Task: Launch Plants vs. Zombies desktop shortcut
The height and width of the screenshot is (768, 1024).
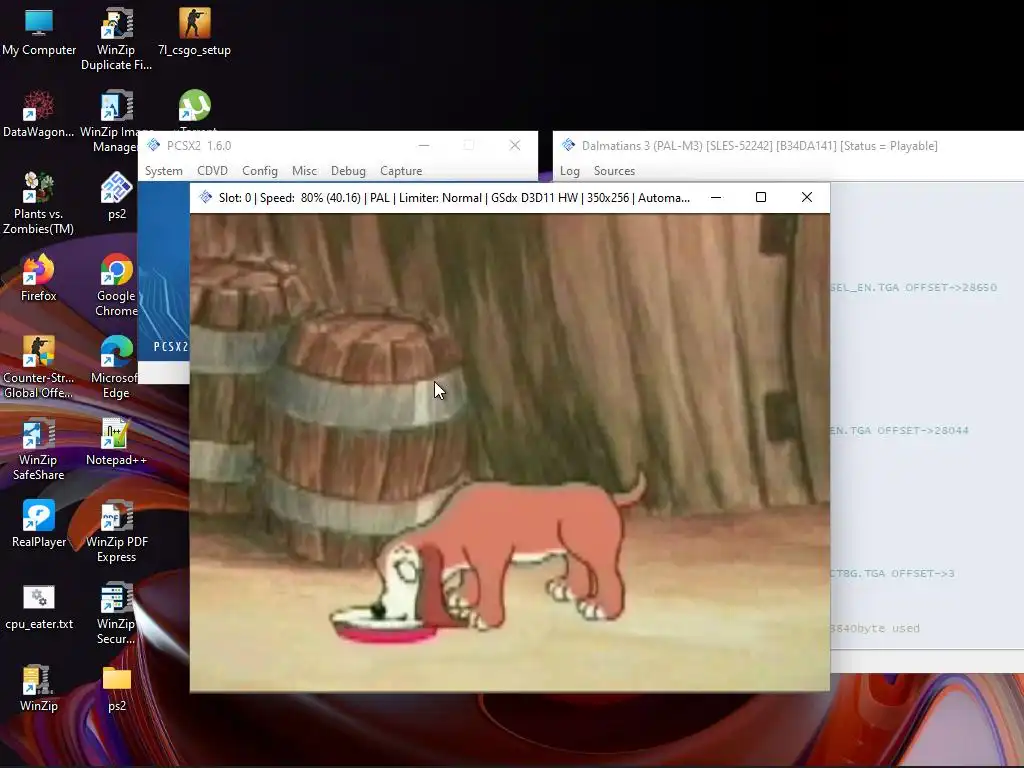Action: [x=39, y=202]
